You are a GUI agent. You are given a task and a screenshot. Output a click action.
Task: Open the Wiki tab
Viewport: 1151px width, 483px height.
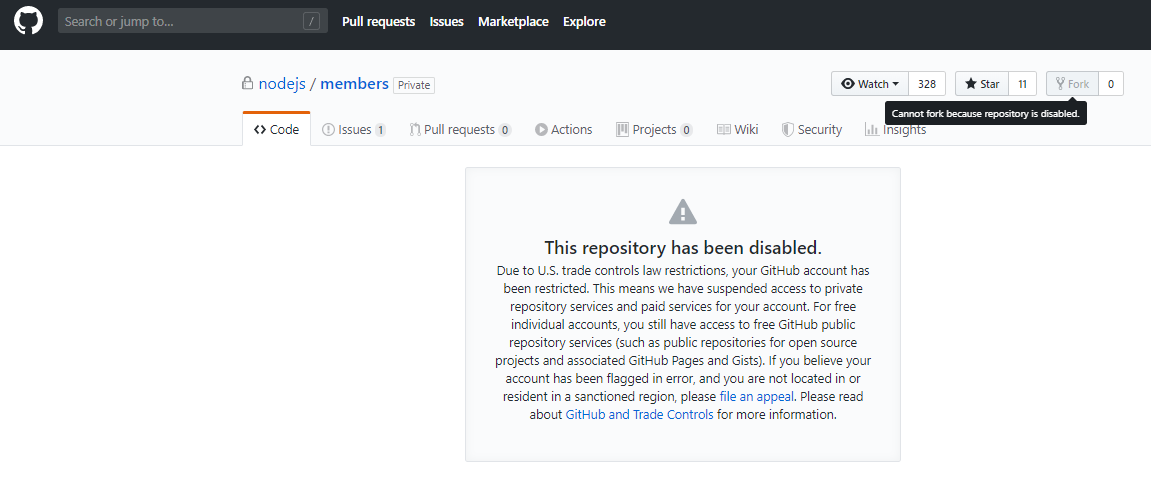[737, 129]
